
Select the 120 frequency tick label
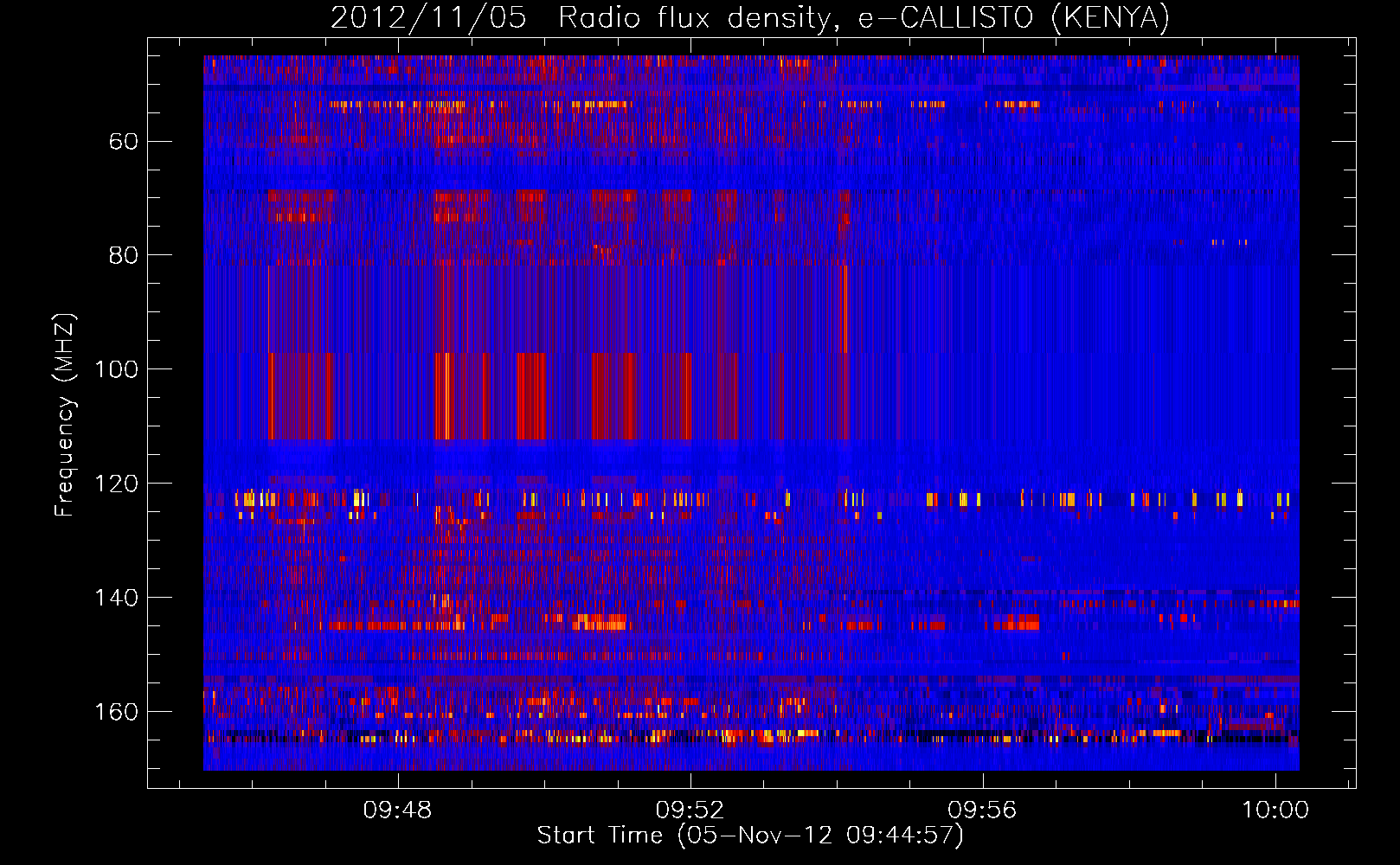(117, 484)
